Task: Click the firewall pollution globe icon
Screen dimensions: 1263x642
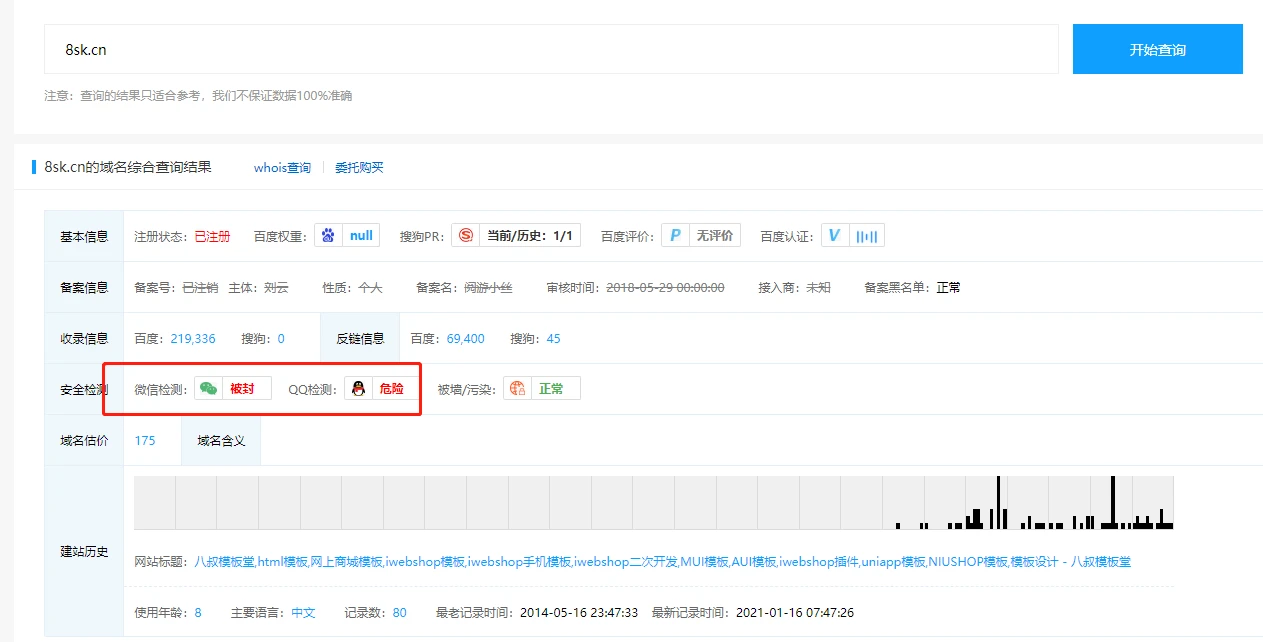Action: (x=517, y=389)
